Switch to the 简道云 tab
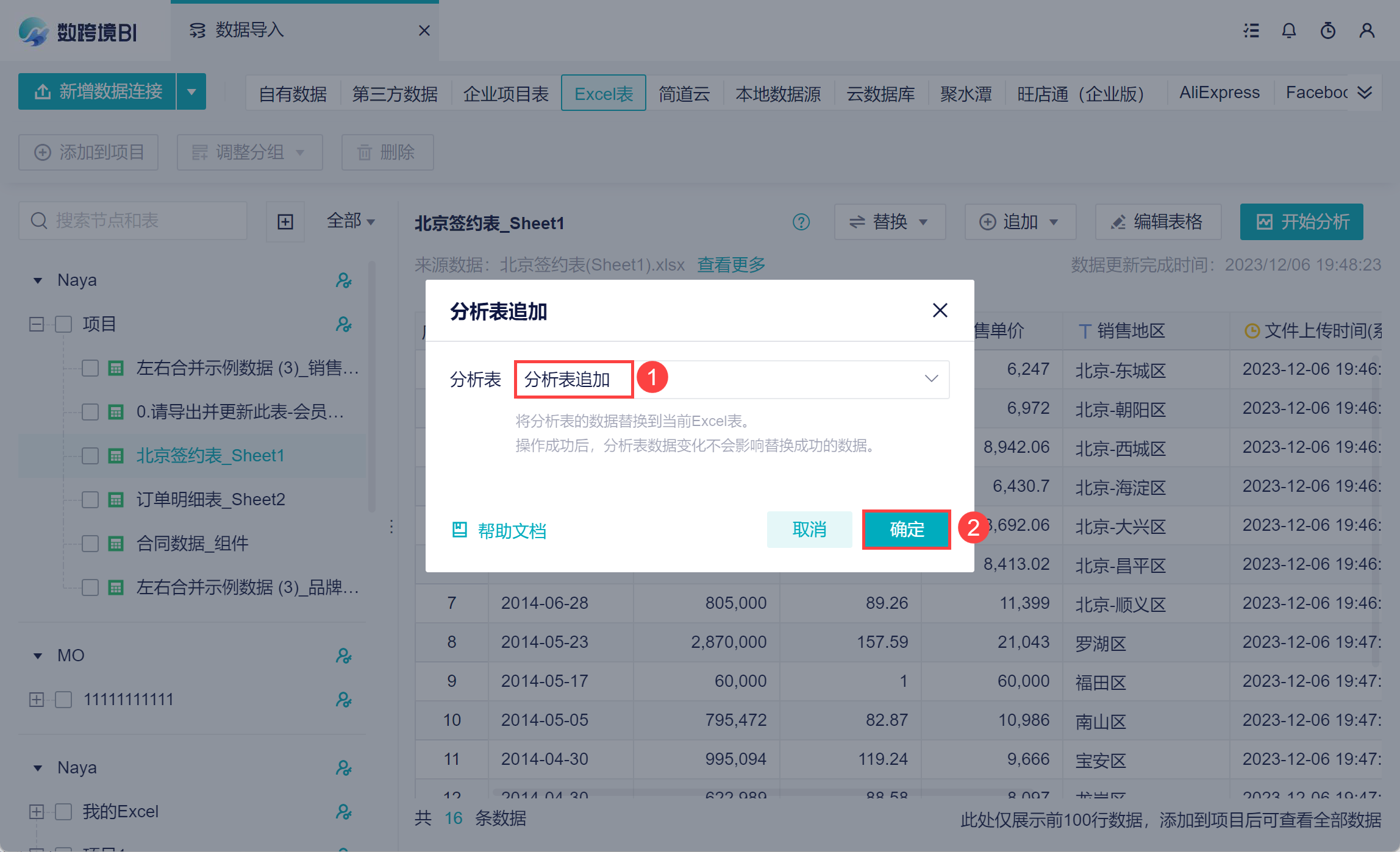Screen dimensions: 1400x852 [684, 94]
